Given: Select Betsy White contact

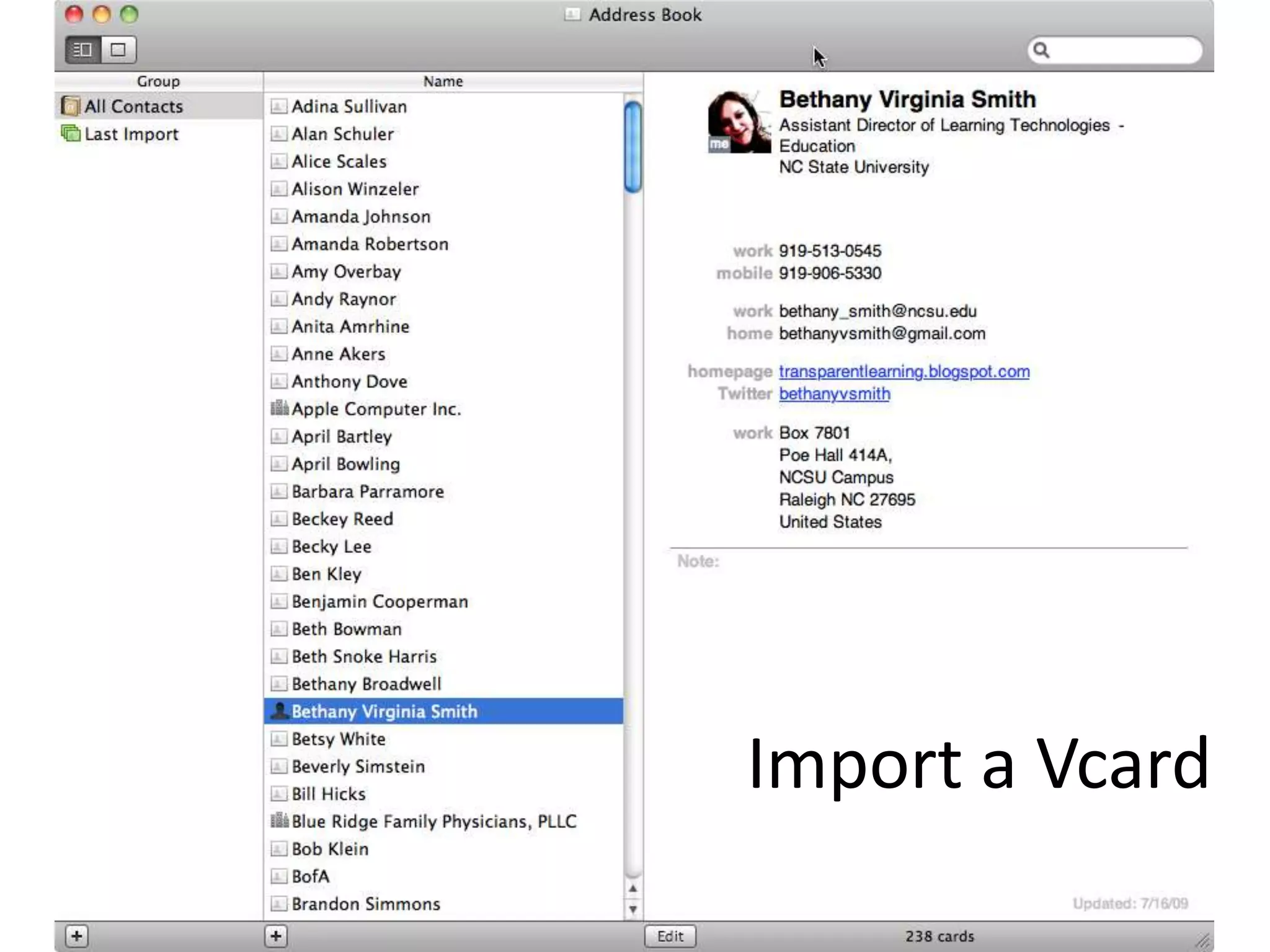Looking at the screenshot, I should point(444,739).
